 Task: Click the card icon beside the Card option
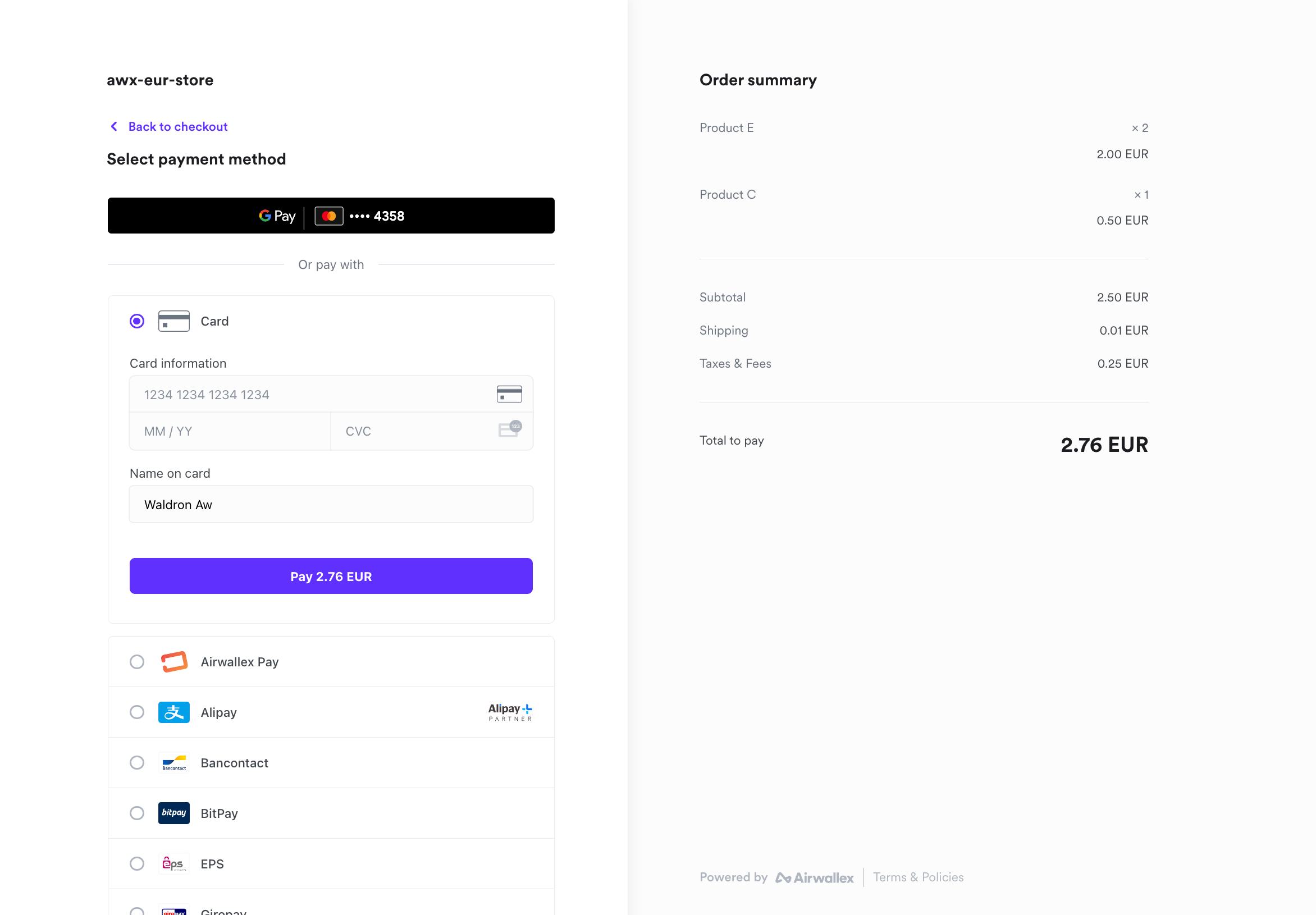173,321
